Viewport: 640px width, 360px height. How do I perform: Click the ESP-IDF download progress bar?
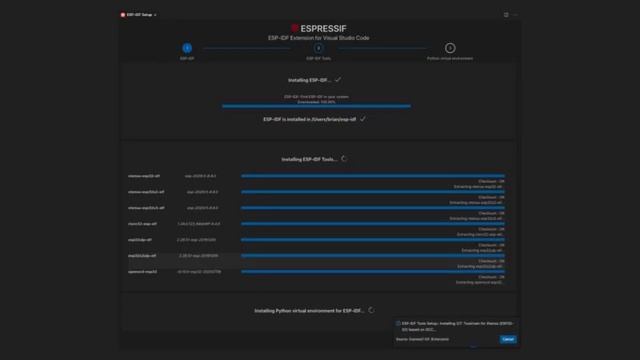point(316,106)
